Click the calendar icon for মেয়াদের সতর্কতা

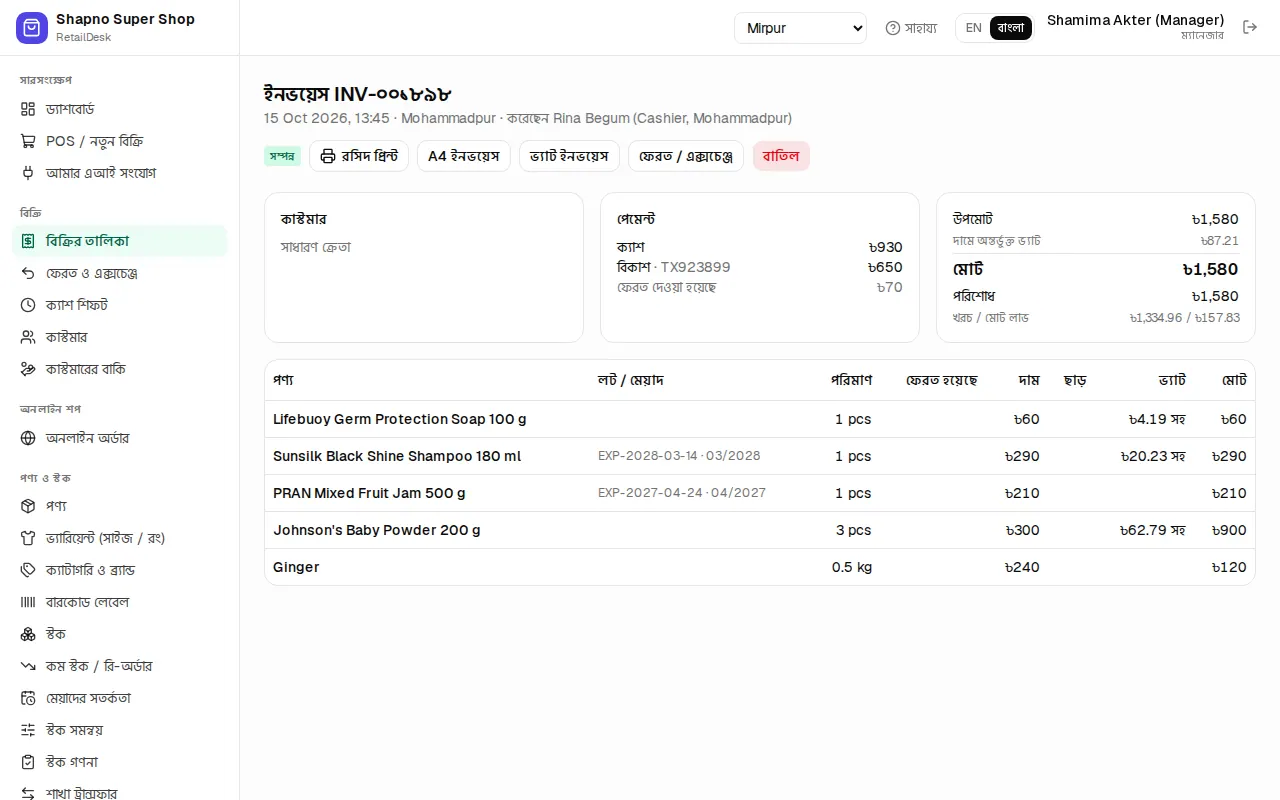click(x=28, y=698)
